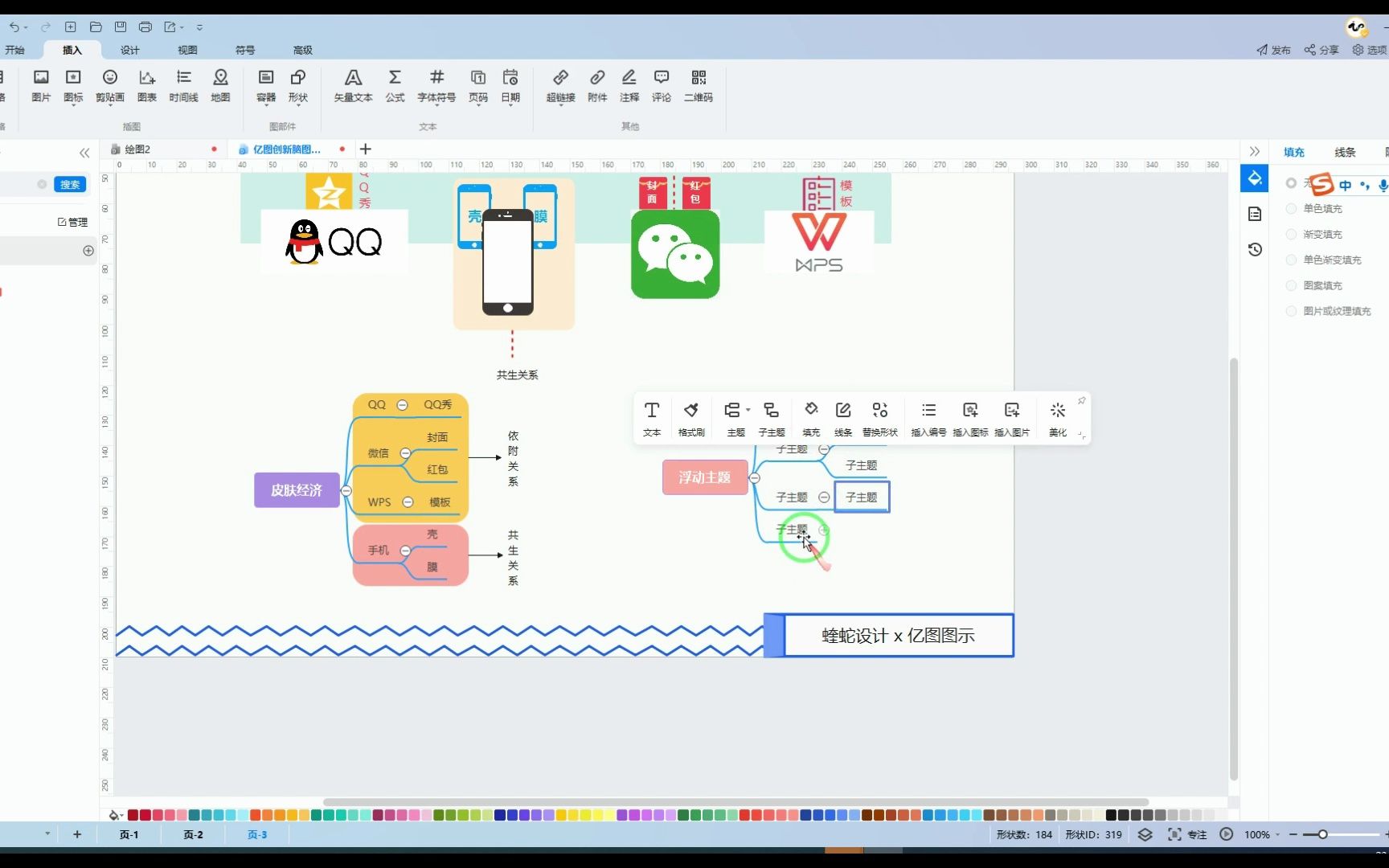Viewport: 1389px width, 868px height.
Task: Insert 页码 page number
Action: [478, 86]
